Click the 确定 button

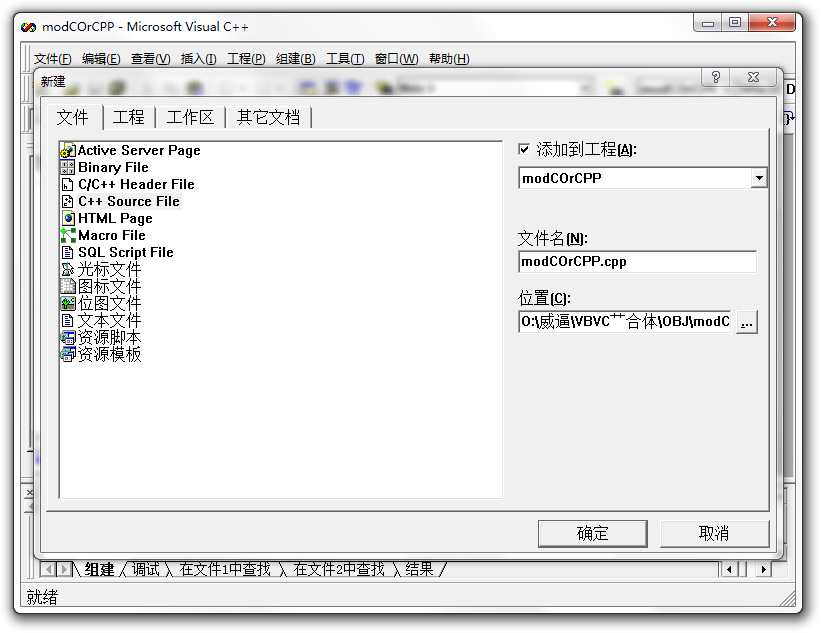tap(592, 533)
